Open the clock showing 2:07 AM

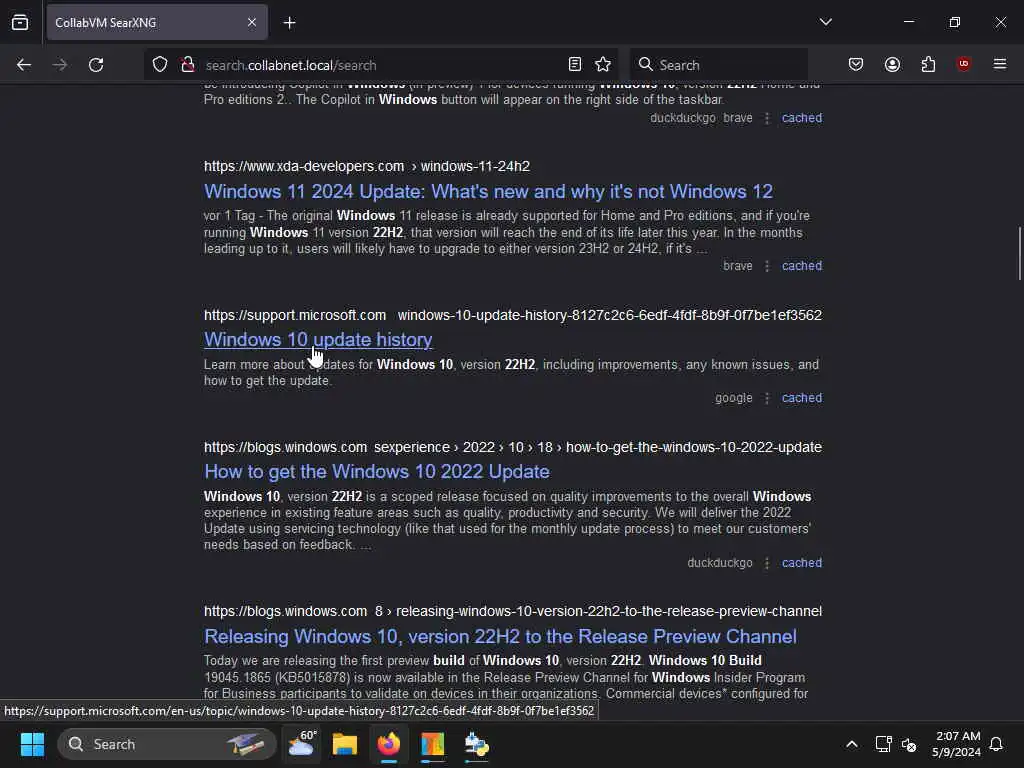coord(956,744)
